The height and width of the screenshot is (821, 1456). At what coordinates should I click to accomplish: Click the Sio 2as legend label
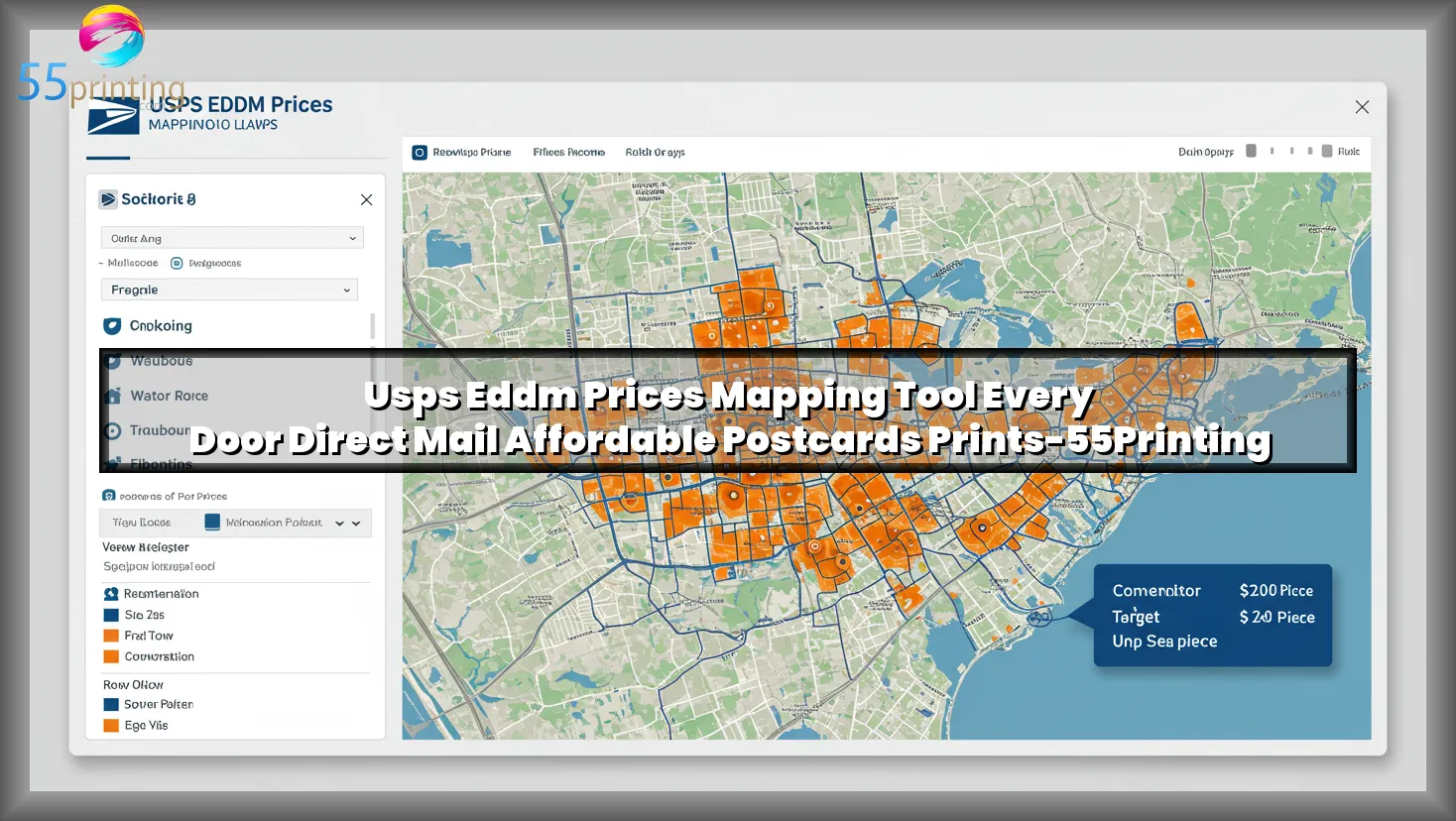(x=145, y=615)
